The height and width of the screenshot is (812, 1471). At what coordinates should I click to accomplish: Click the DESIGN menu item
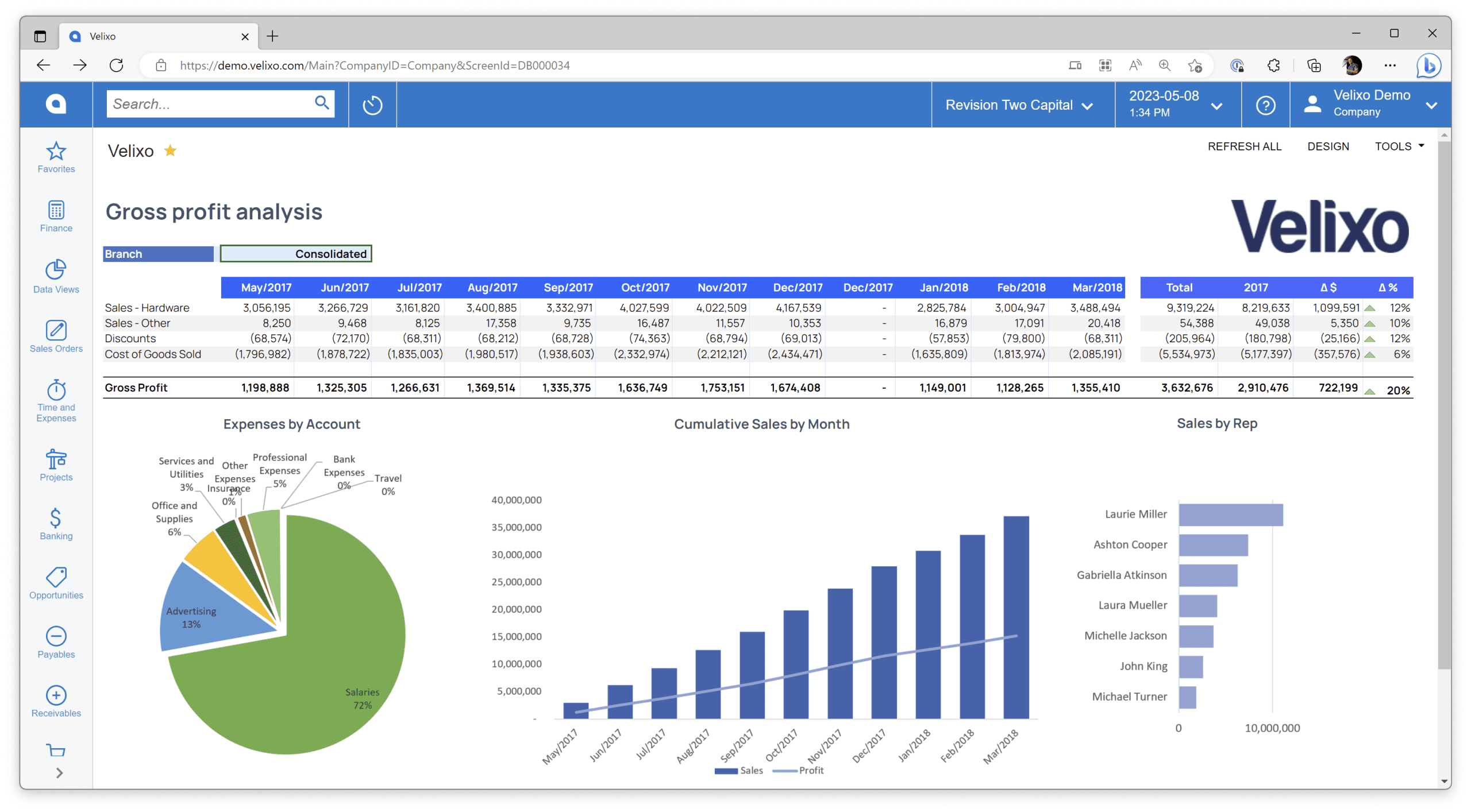(x=1328, y=146)
